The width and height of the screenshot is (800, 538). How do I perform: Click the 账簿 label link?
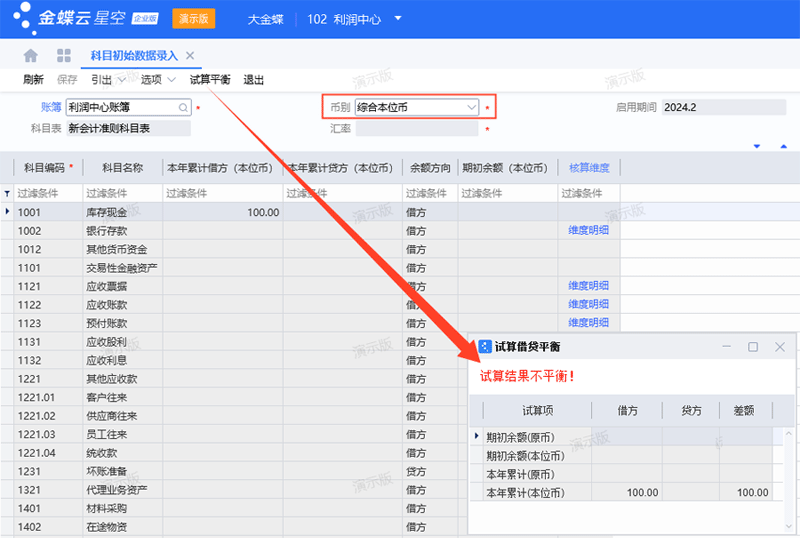point(51,107)
